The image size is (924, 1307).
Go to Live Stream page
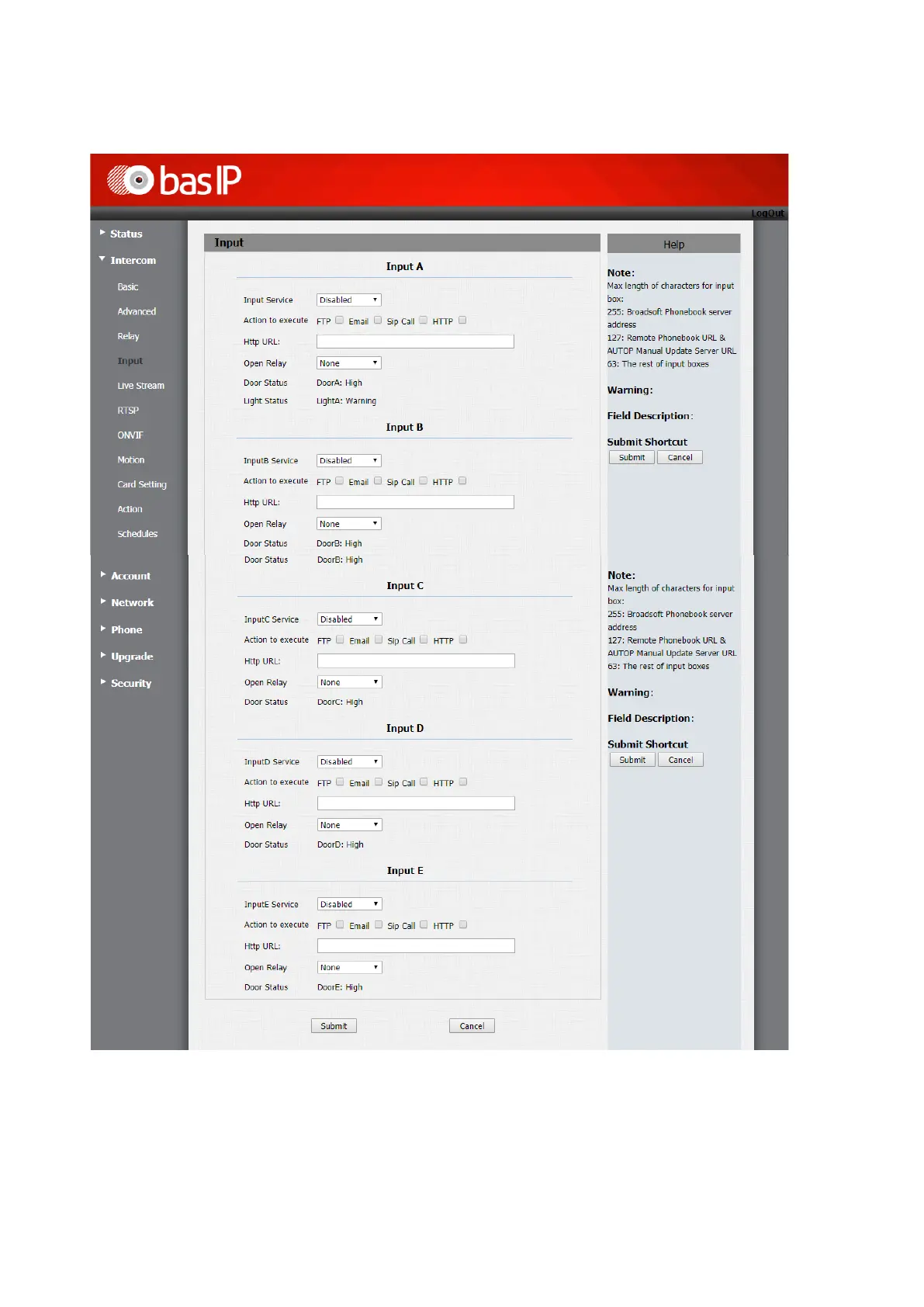pyautogui.click(x=140, y=386)
